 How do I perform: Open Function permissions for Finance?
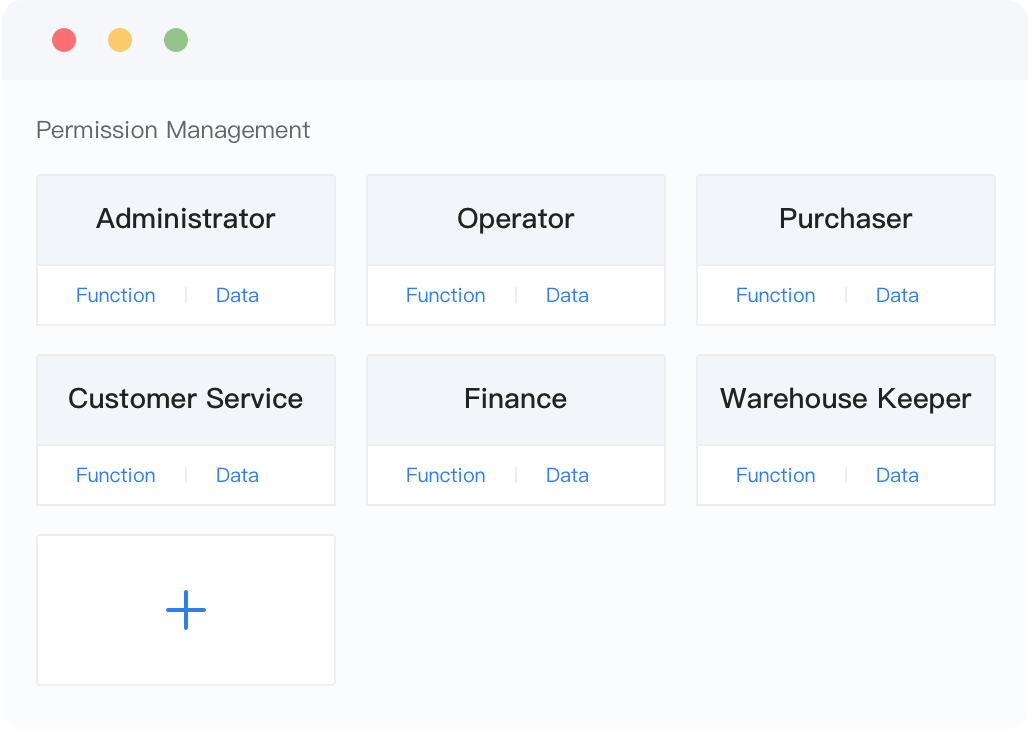coord(446,475)
